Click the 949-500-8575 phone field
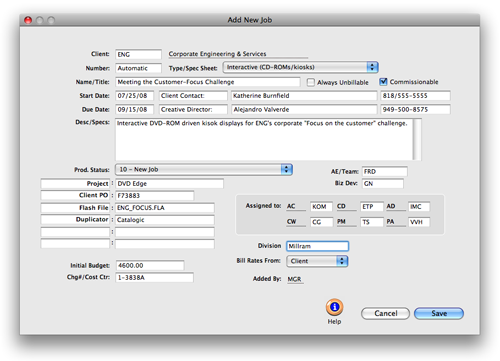500x361 pixels. pyautogui.click(x=415, y=109)
